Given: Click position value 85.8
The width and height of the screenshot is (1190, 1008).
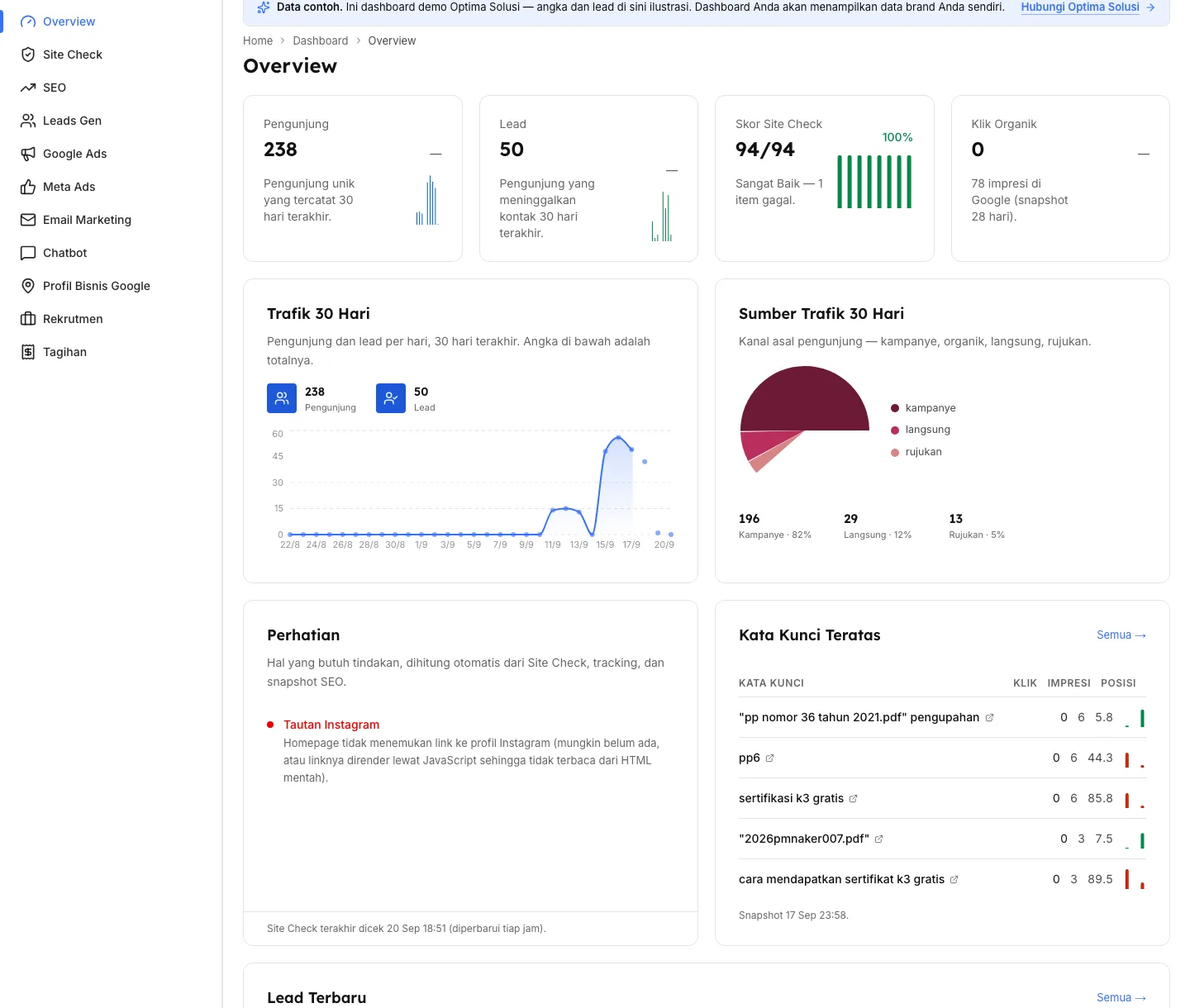Looking at the screenshot, I should click(1100, 798).
